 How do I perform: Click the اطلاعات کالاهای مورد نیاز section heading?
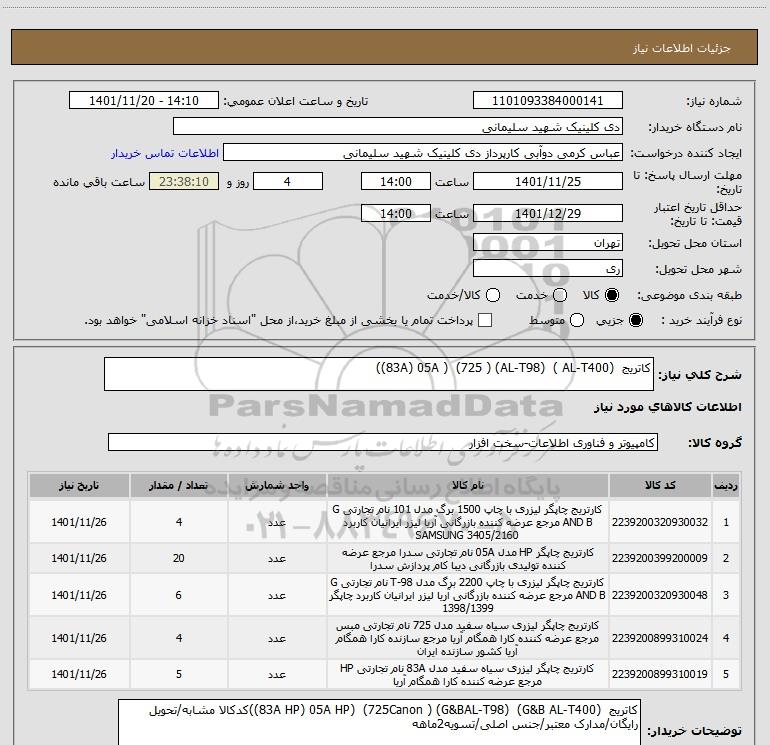click(668, 407)
